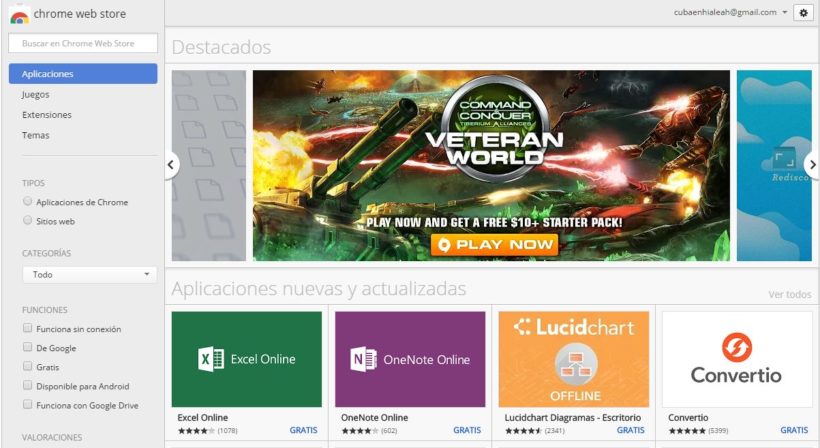Click the Excel Online app tile

pyautogui.click(x=247, y=359)
